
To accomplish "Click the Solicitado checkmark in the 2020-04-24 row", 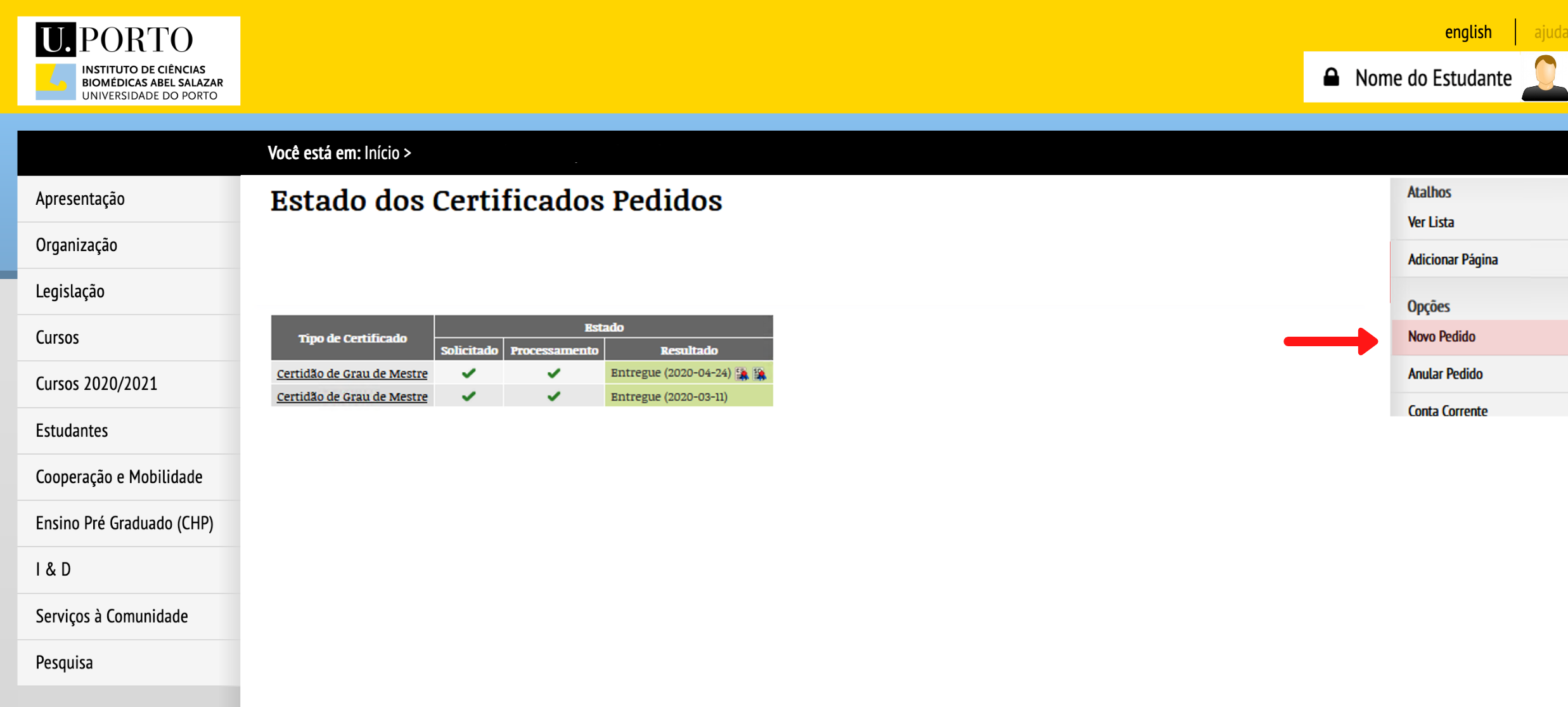I will (469, 373).
